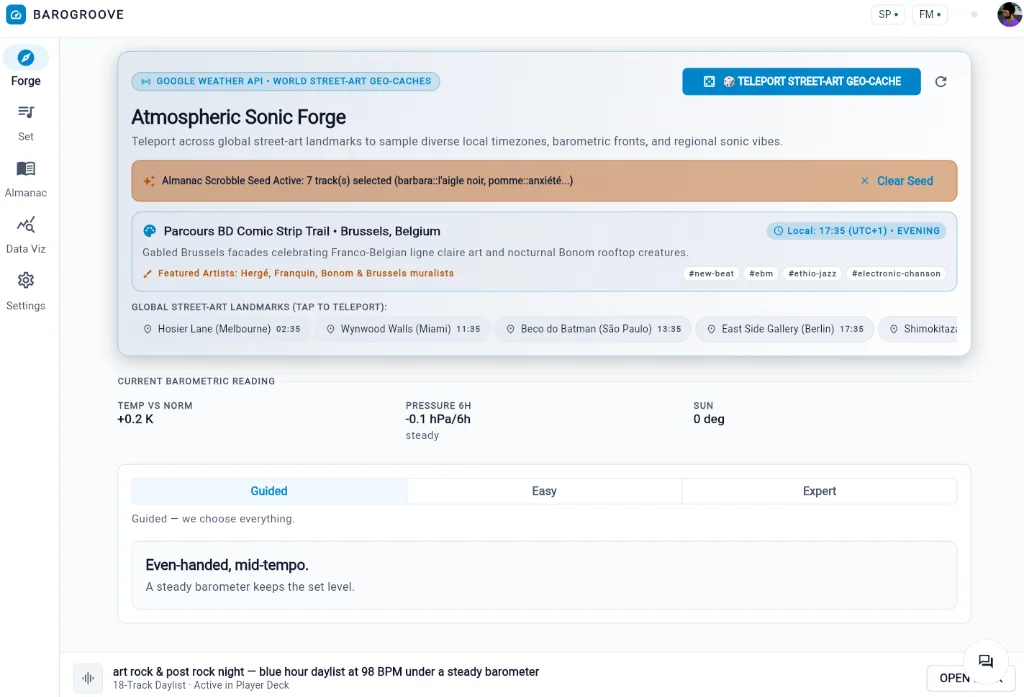Open the Set playlist icon
Image resolution: width=1024 pixels, height=697 pixels.
coord(25,112)
